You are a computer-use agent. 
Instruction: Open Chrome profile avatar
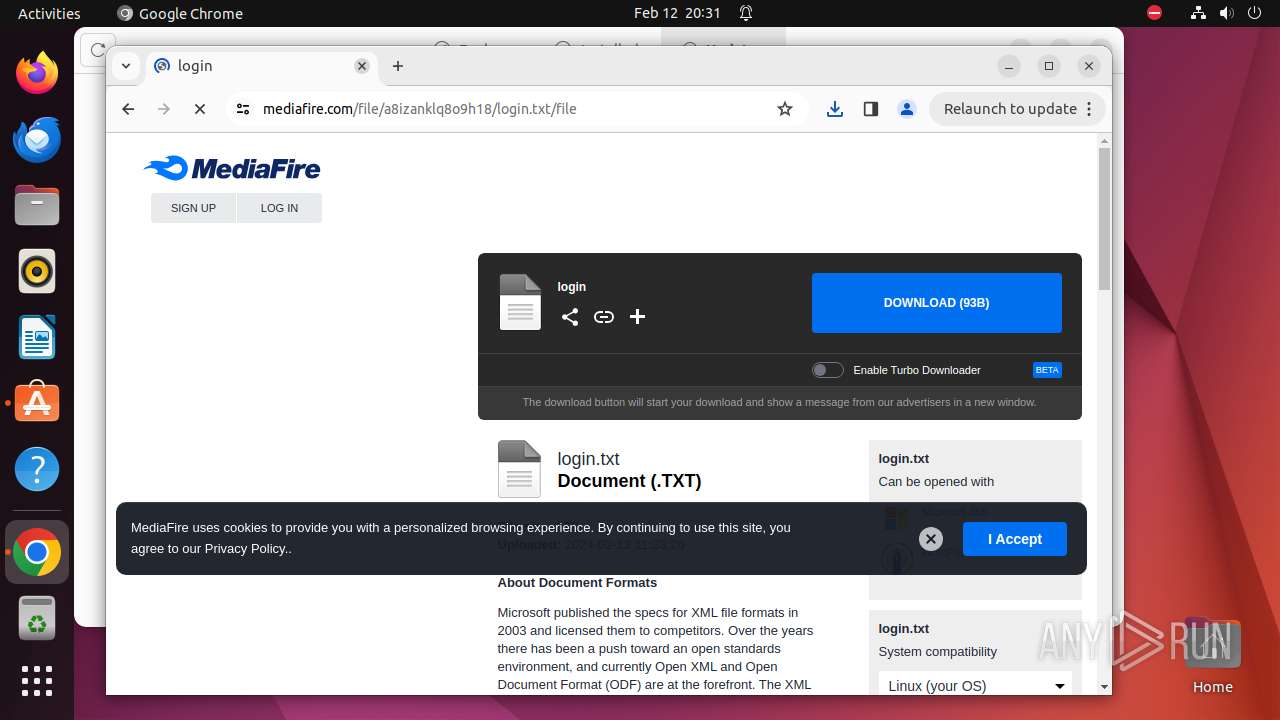tap(907, 109)
